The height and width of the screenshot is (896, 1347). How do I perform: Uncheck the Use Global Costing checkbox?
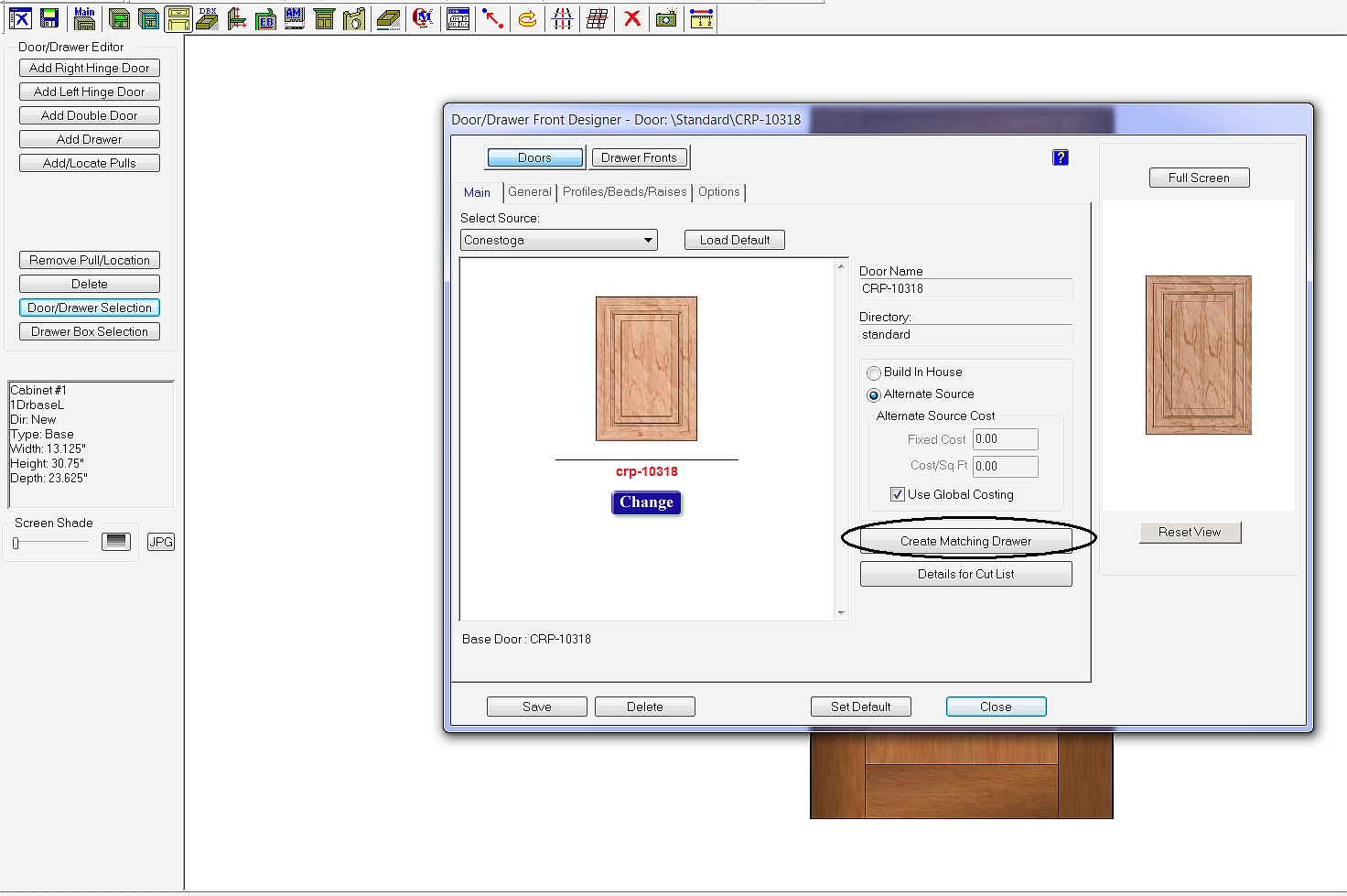click(898, 494)
